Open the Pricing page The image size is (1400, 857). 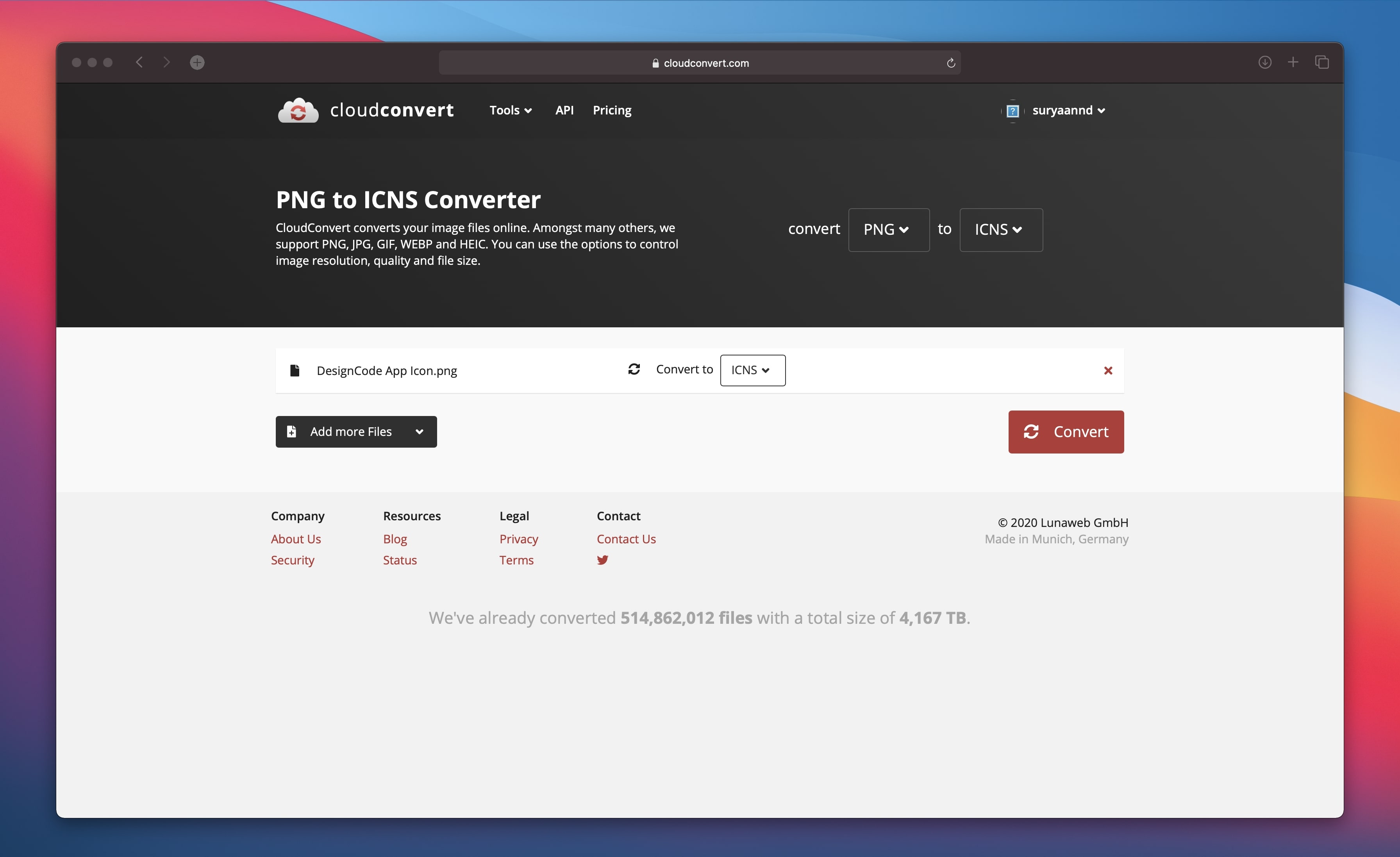coord(612,110)
